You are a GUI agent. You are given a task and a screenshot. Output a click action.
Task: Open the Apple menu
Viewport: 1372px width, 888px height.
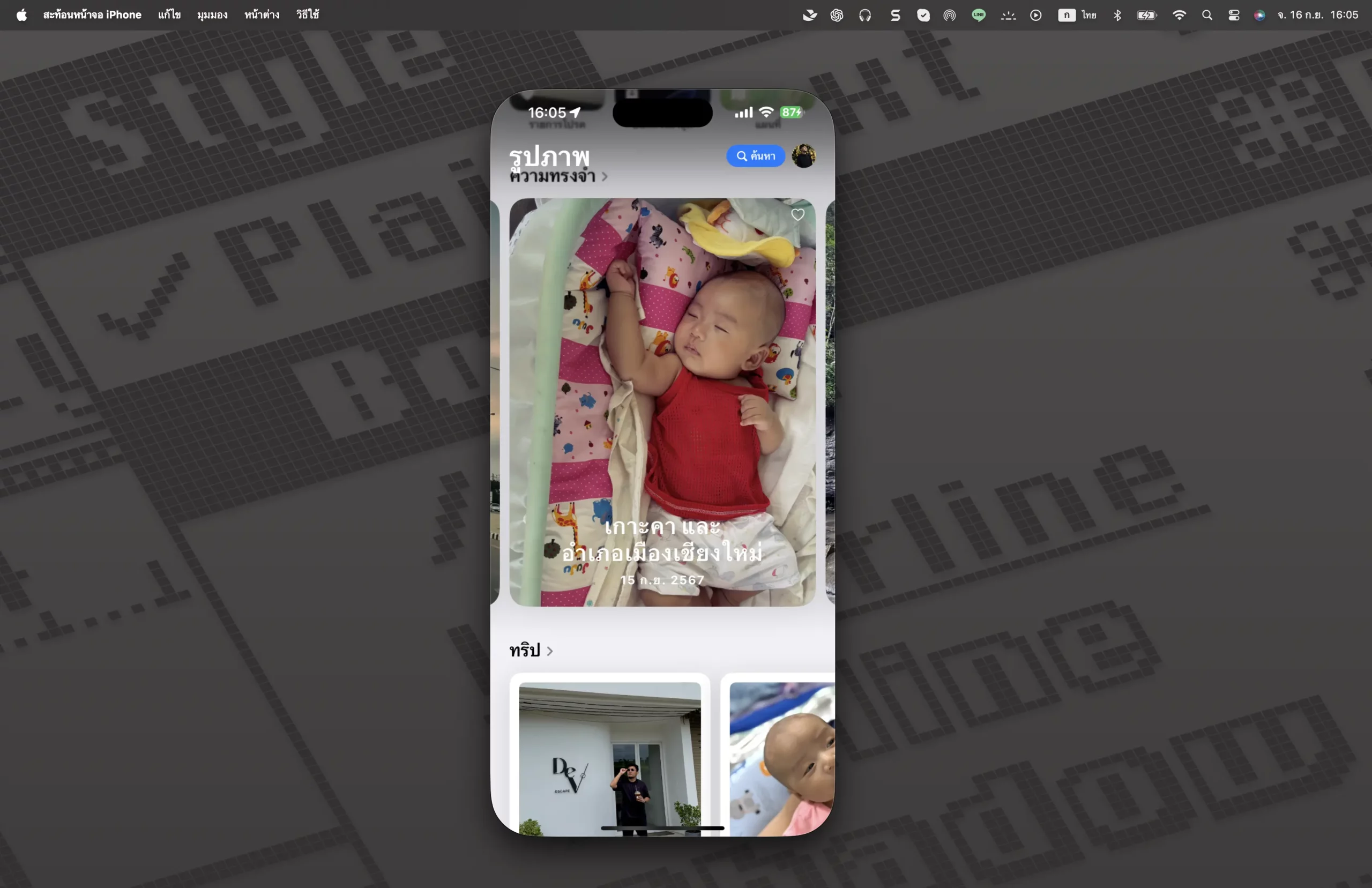[x=21, y=15]
